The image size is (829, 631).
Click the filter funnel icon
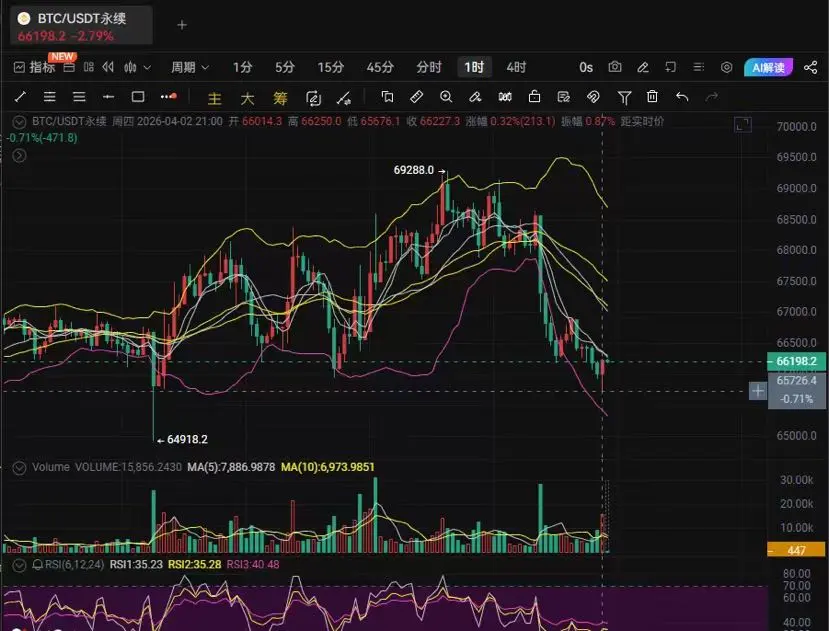[x=624, y=97]
